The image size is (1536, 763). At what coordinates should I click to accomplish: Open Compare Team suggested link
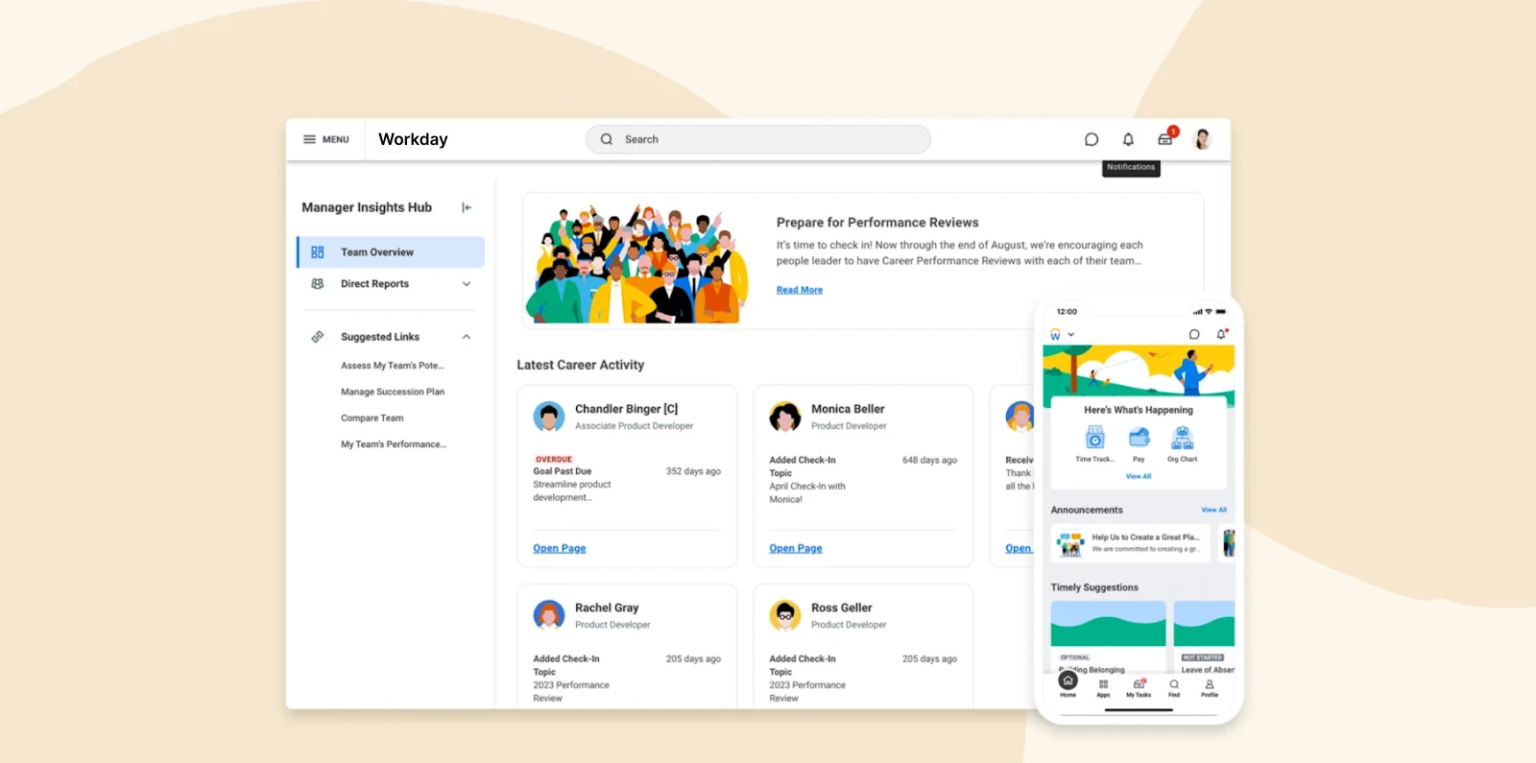pyautogui.click(x=372, y=418)
